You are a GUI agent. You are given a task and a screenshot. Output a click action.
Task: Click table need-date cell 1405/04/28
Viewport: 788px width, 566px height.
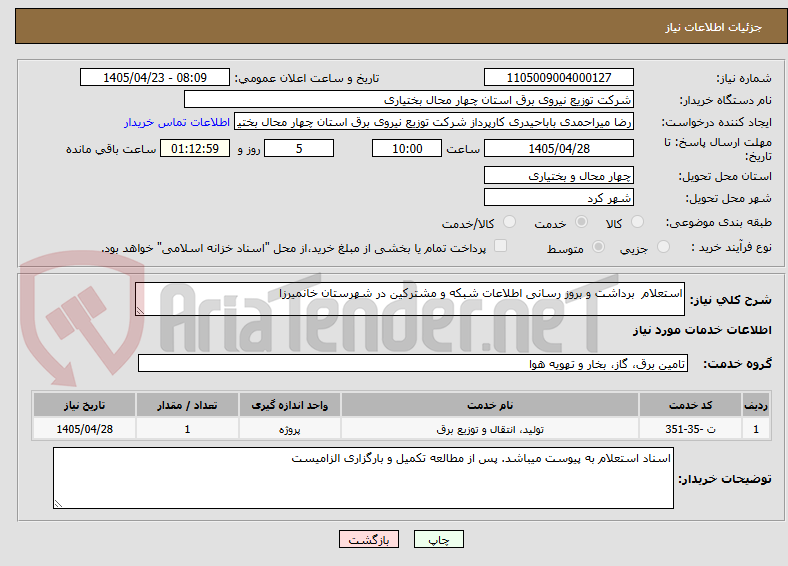pyautogui.click(x=84, y=429)
